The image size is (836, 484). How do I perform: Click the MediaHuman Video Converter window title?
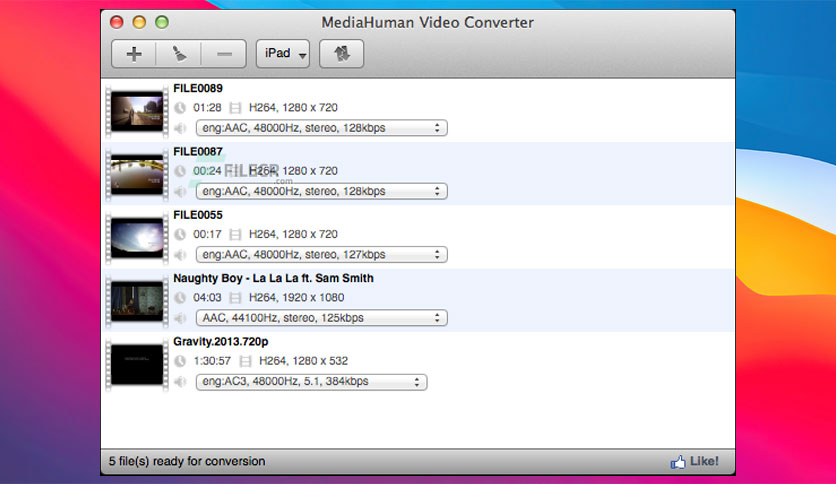427,22
